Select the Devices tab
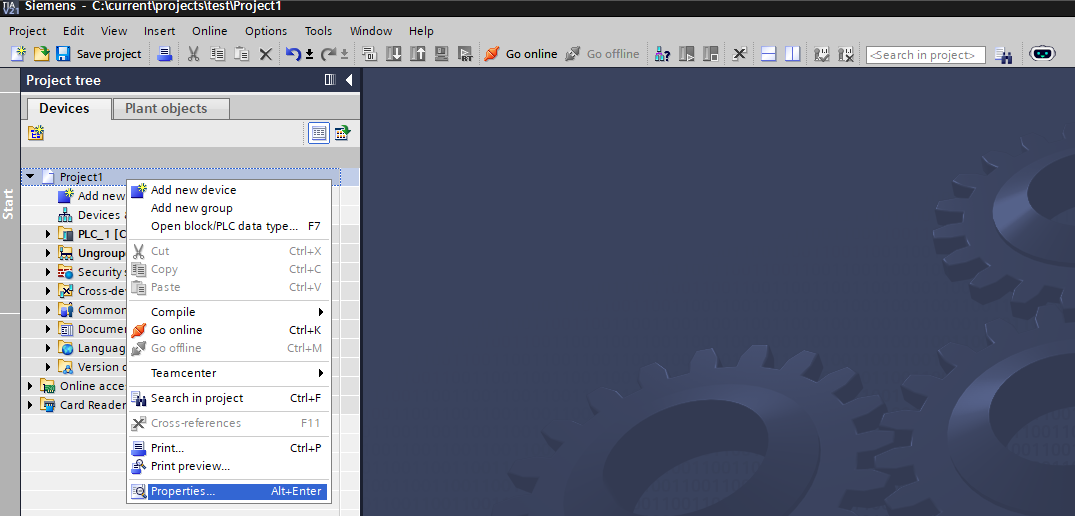1075x516 pixels. 69,108
